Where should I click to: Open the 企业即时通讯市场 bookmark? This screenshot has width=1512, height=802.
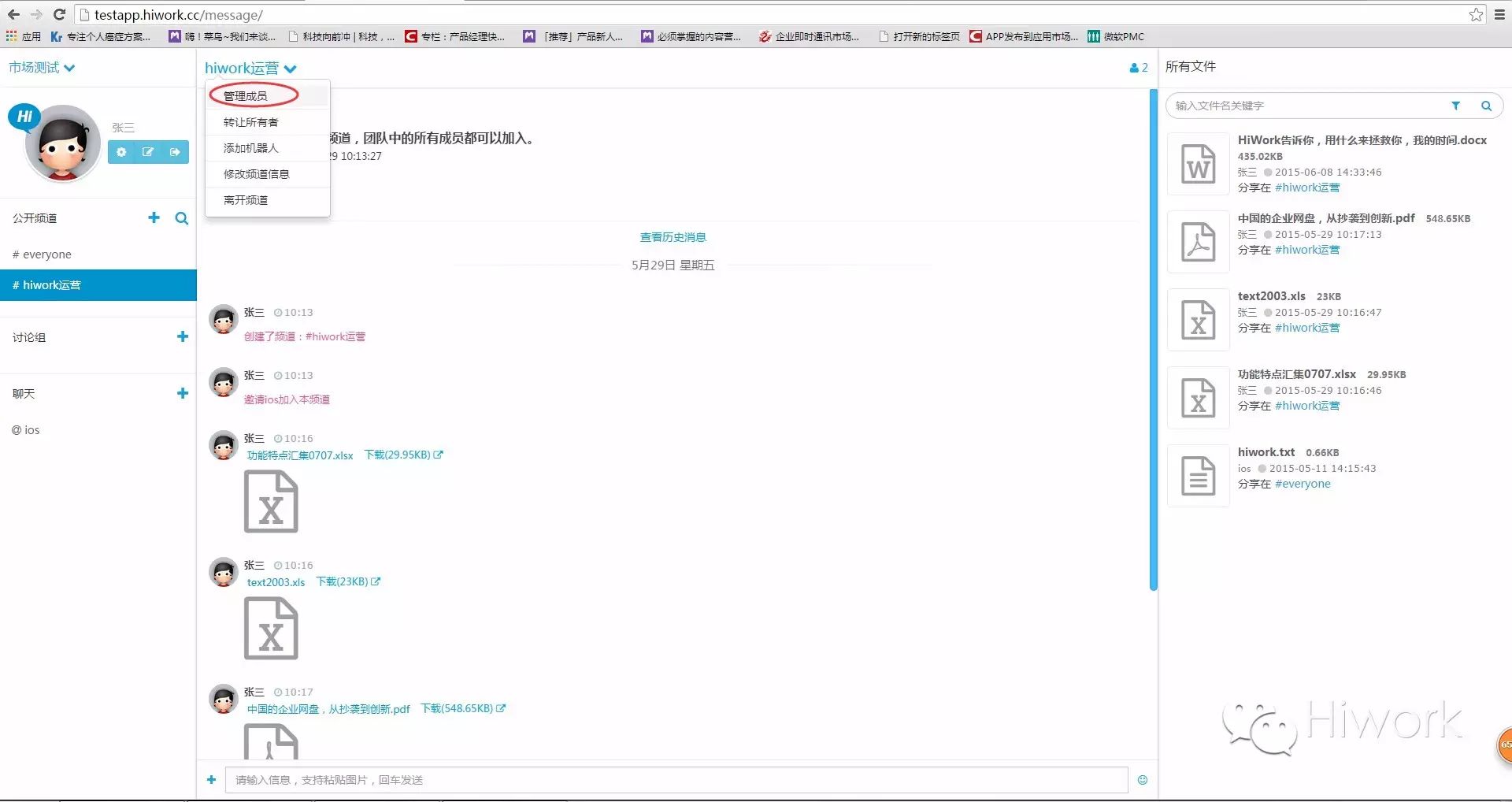pos(809,36)
